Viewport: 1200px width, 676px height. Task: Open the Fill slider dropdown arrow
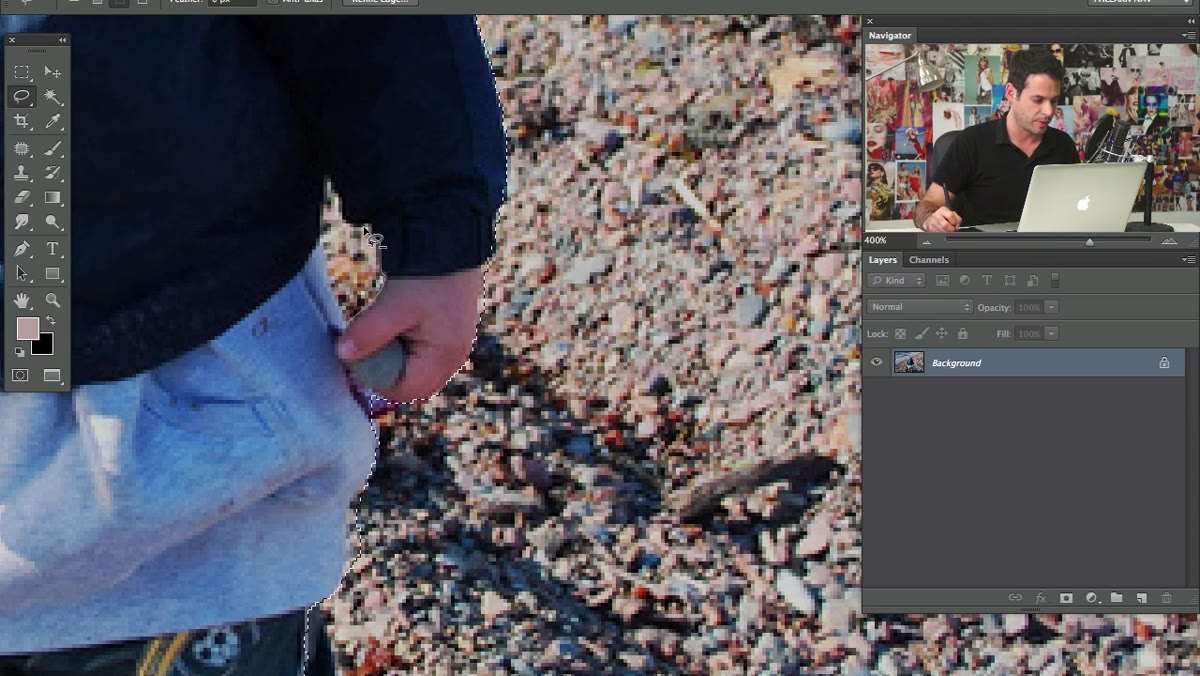pyautogui.click(x=1052, y=333)
